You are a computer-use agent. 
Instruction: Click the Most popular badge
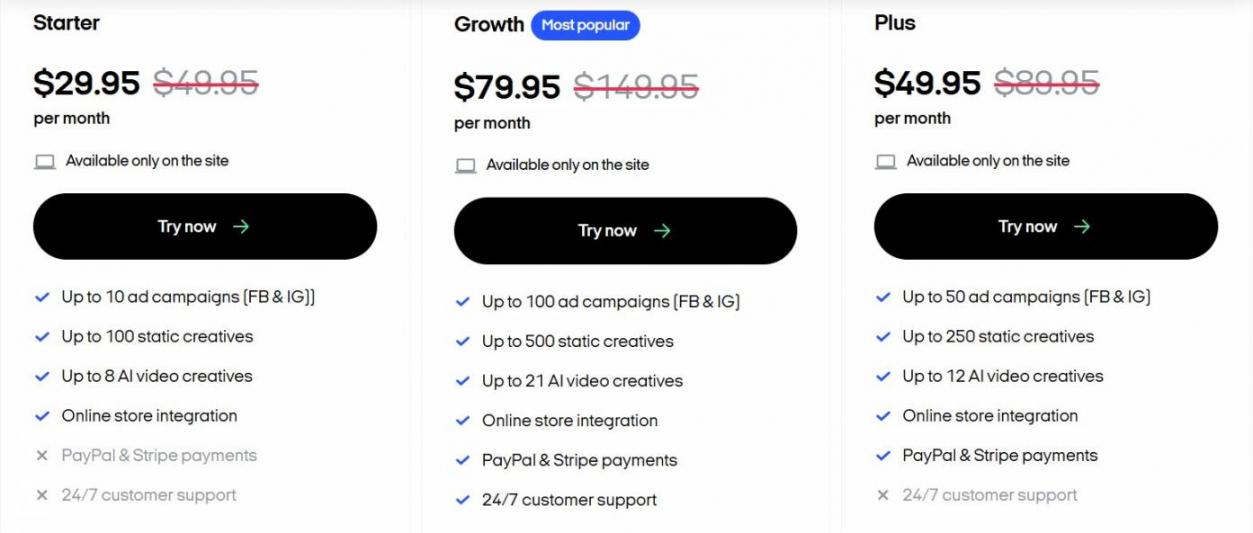pos(585,25)
